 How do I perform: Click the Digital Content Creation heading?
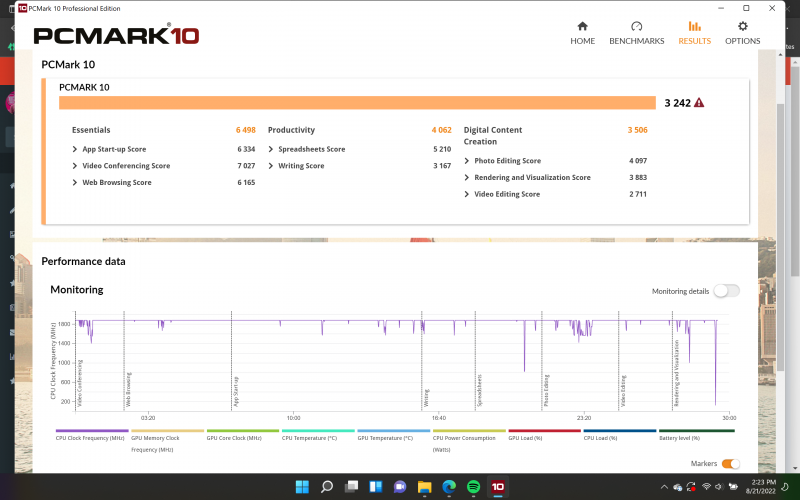point(492,136)
